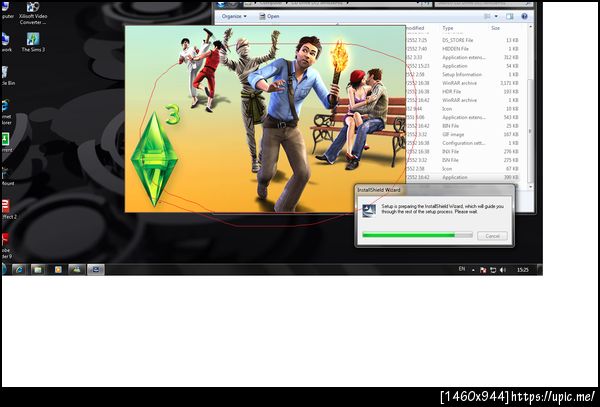Select the 399 KB Application row
The image size is (600, 407).
point(463,177)
